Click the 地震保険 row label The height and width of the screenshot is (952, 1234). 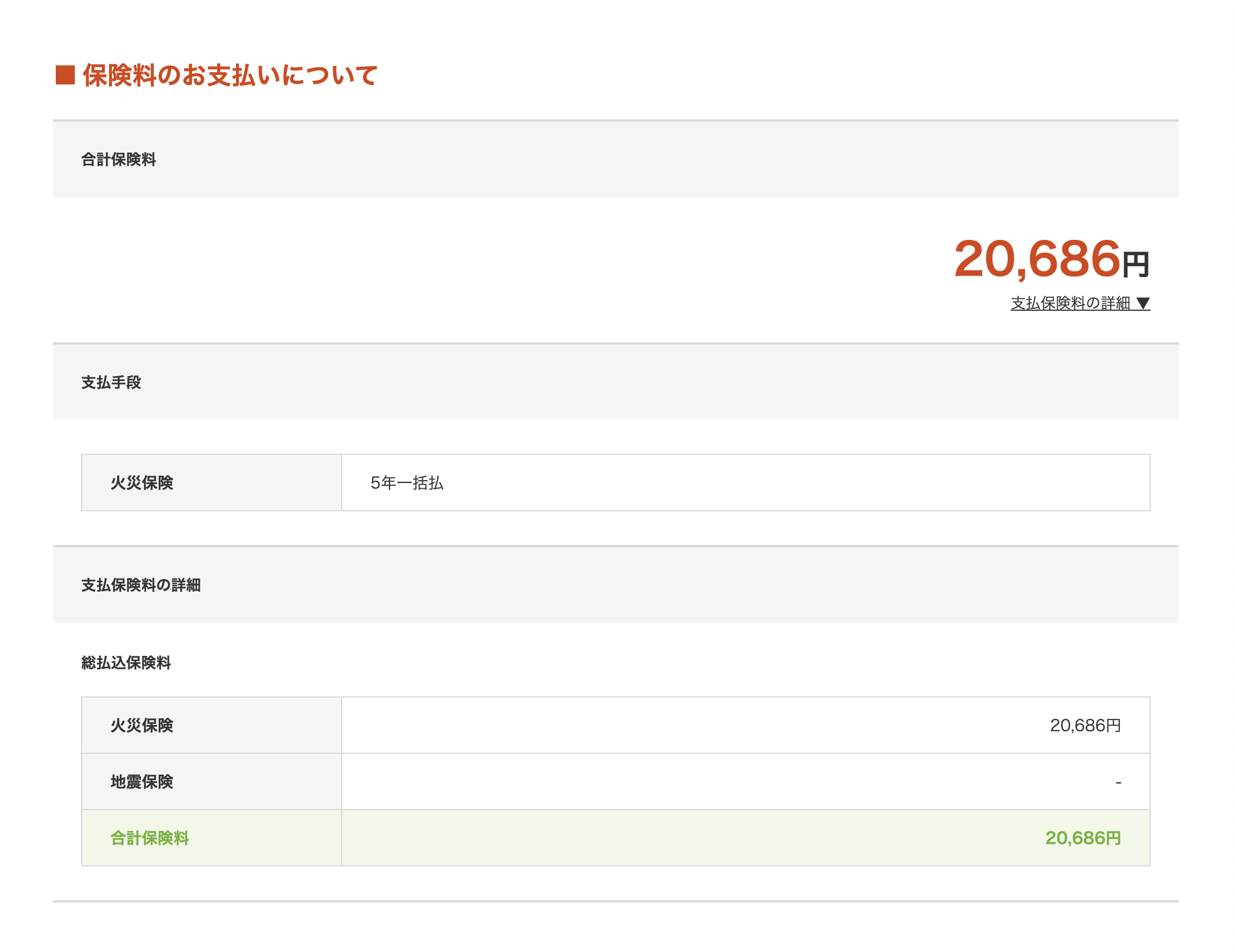coord(142,781)
